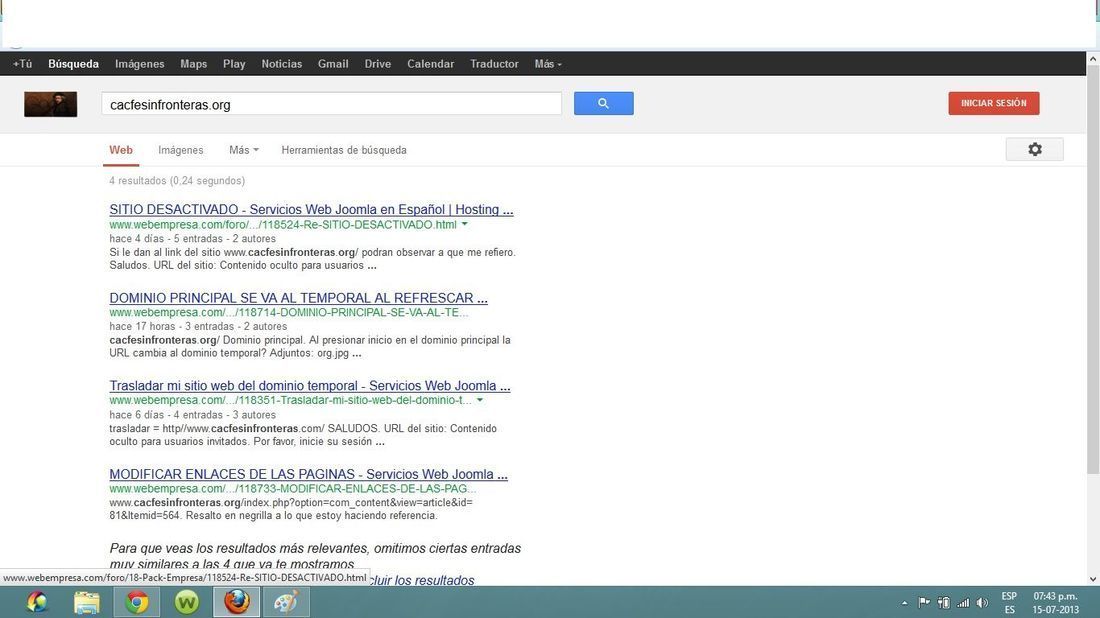Open Paint from the taskbar
The width and height of the screenshot is (1100, 618).
click(286, 603)
